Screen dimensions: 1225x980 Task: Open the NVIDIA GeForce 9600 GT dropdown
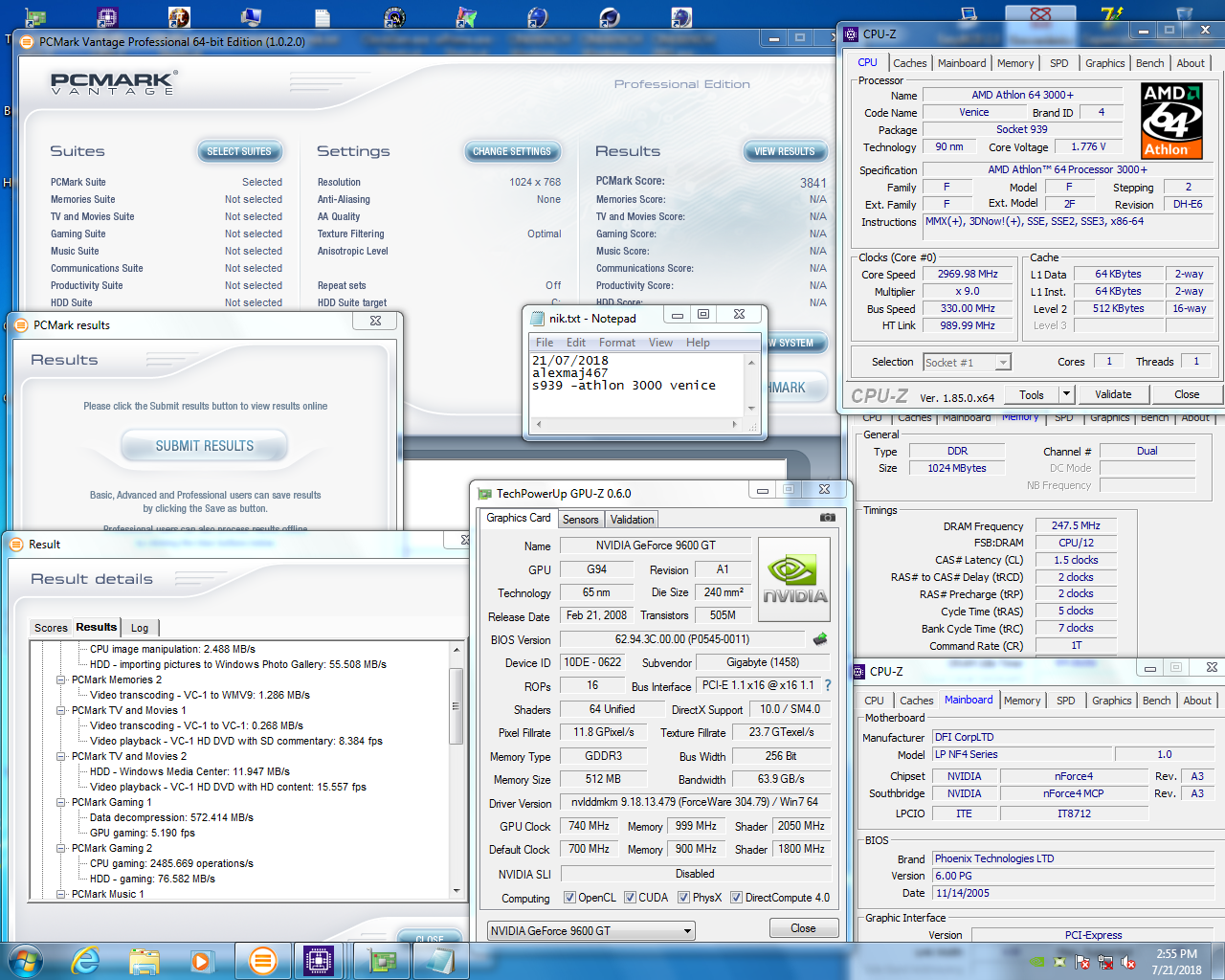click(590, 930)
